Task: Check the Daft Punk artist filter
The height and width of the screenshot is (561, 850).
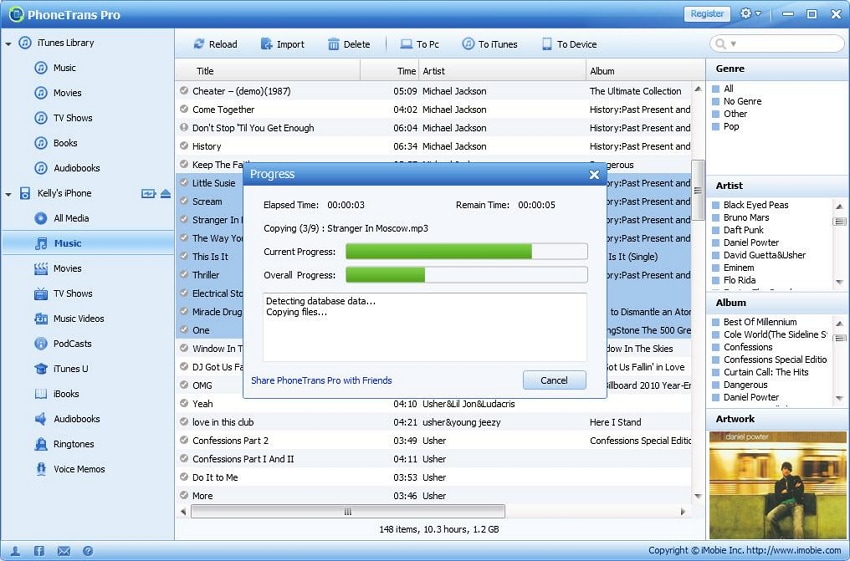Action: point(716,230)
